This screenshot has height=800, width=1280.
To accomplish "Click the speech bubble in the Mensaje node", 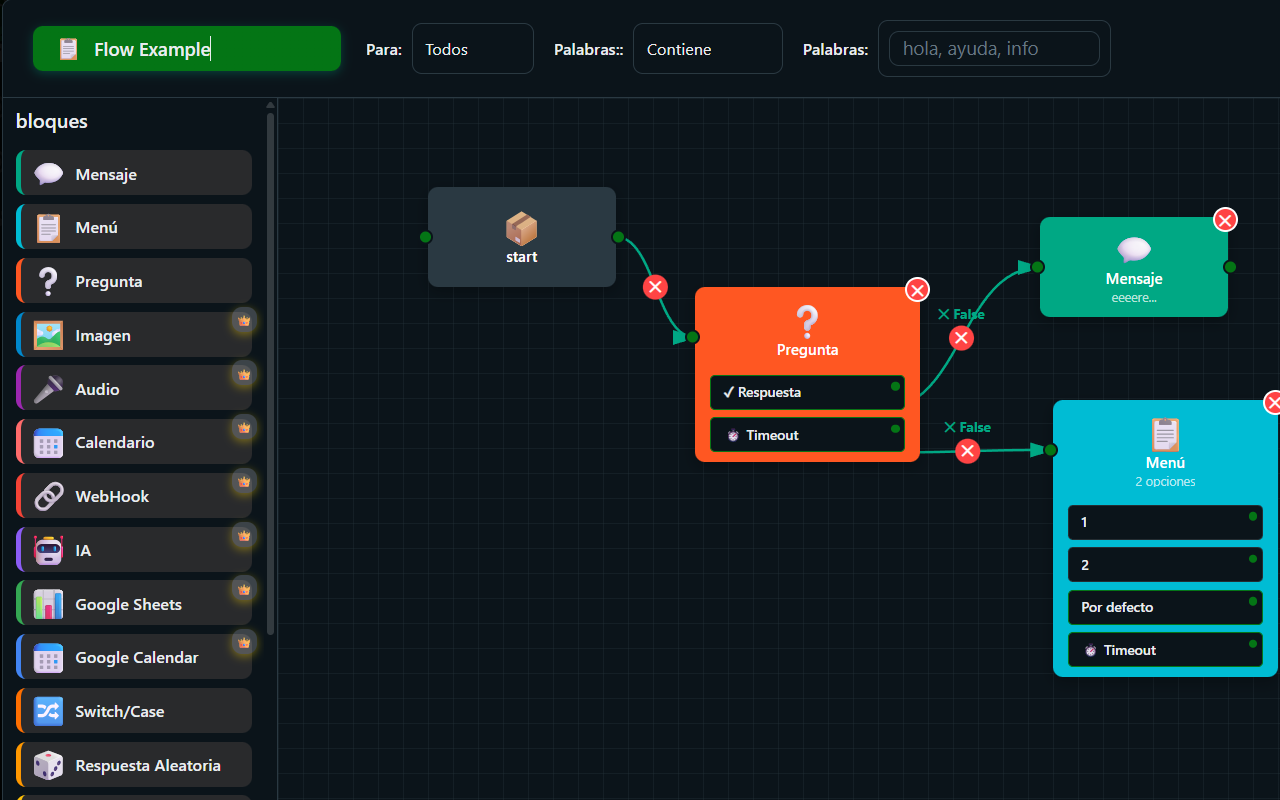I will [x=1134, y=250].
